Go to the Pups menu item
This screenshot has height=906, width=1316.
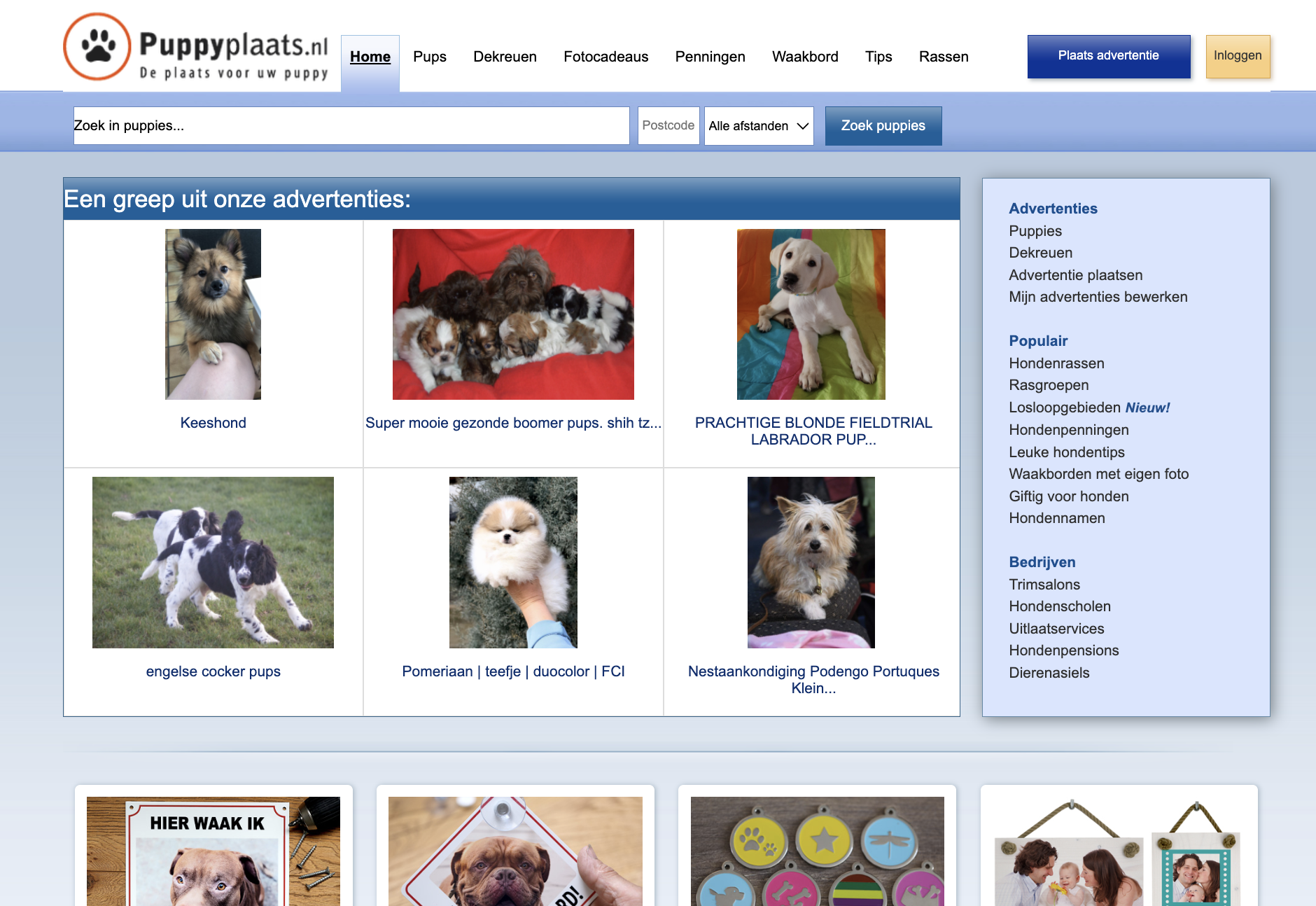[x=430, y=57]
